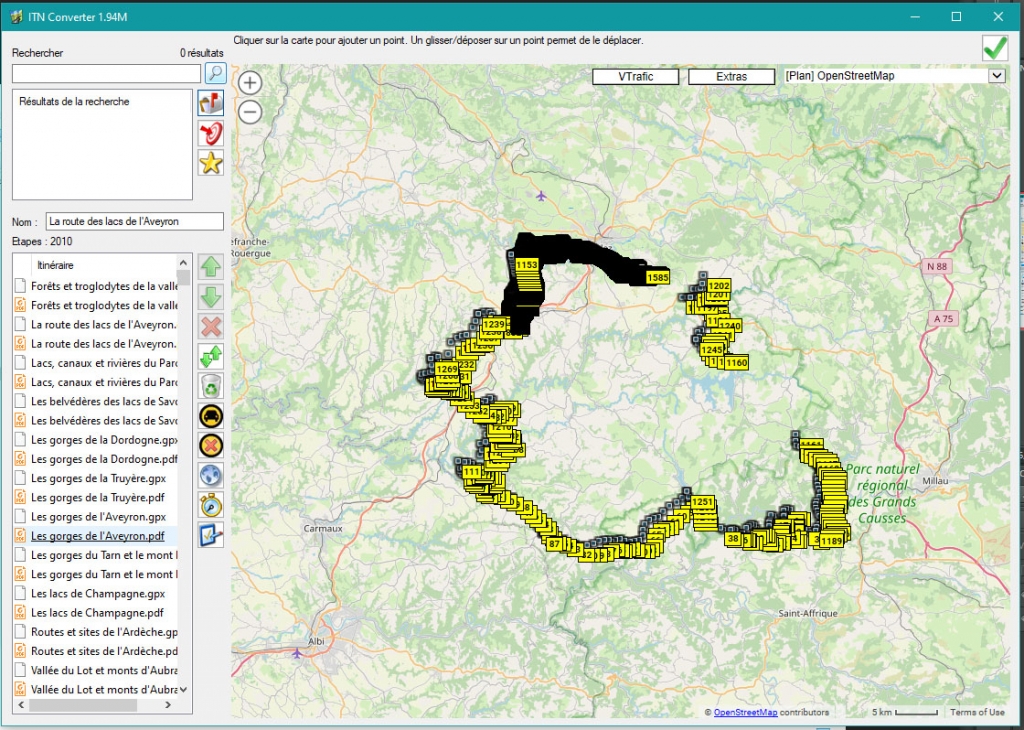
Task: Click the faded red X delete icon
Action: tap(211, 326)
